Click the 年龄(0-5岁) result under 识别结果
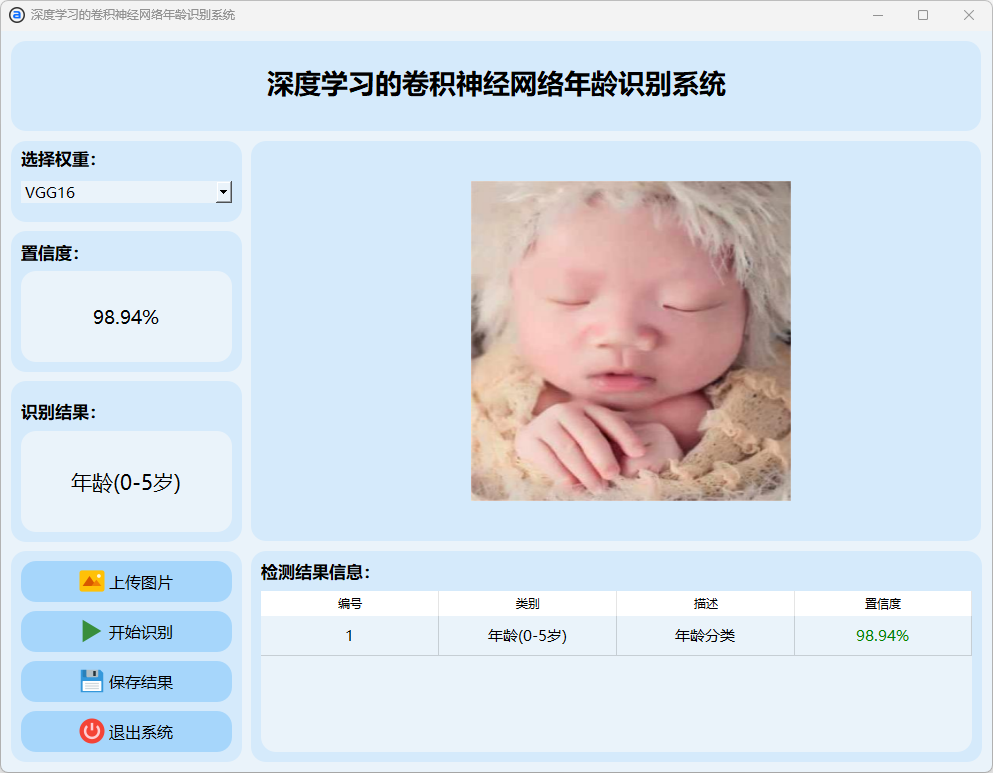Image resolution: width=993 pixels, height=773 pixels. pyautogui.click(x=126, y=482)
